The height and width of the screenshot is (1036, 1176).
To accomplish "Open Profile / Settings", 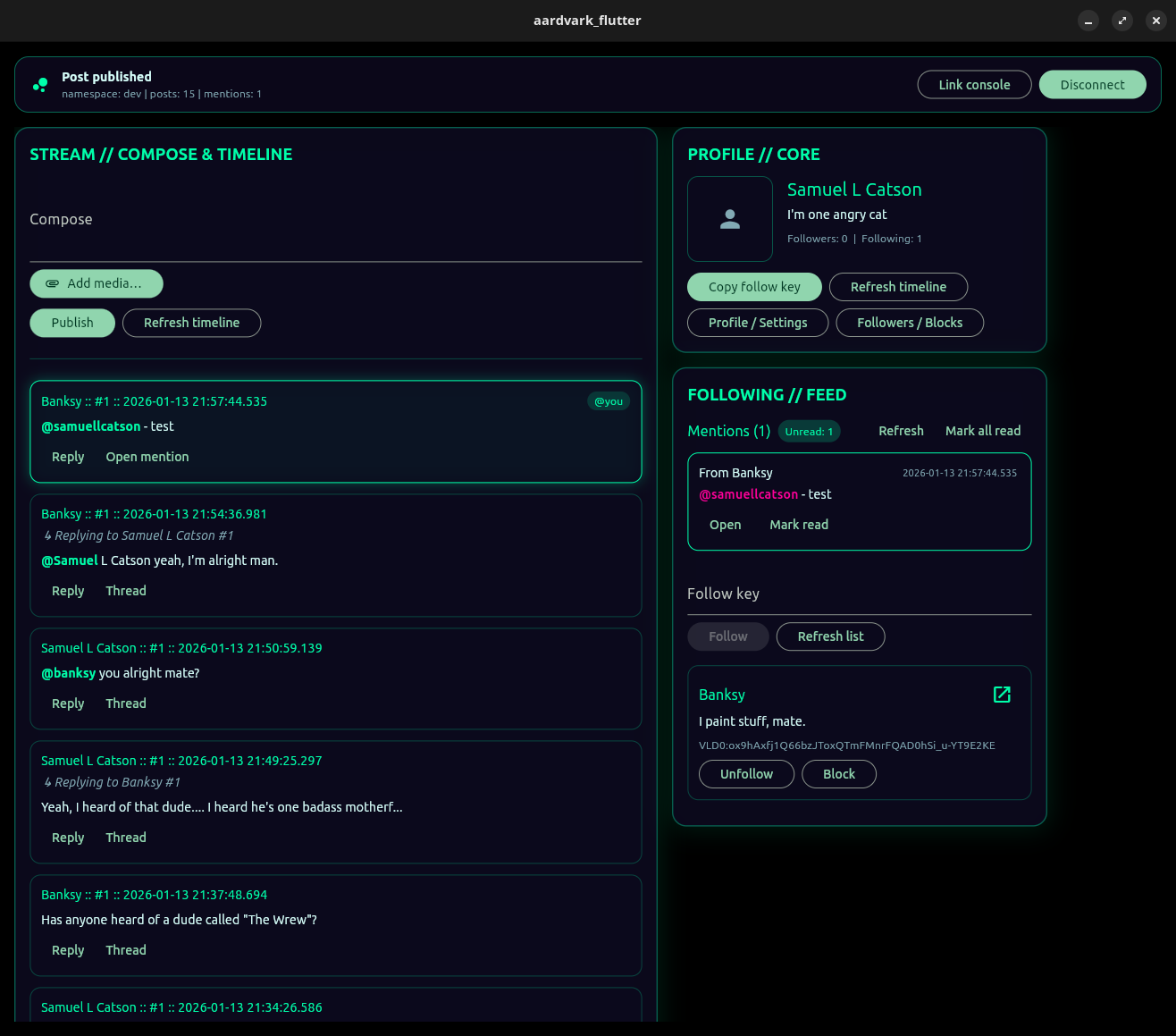I will [757, 323].
